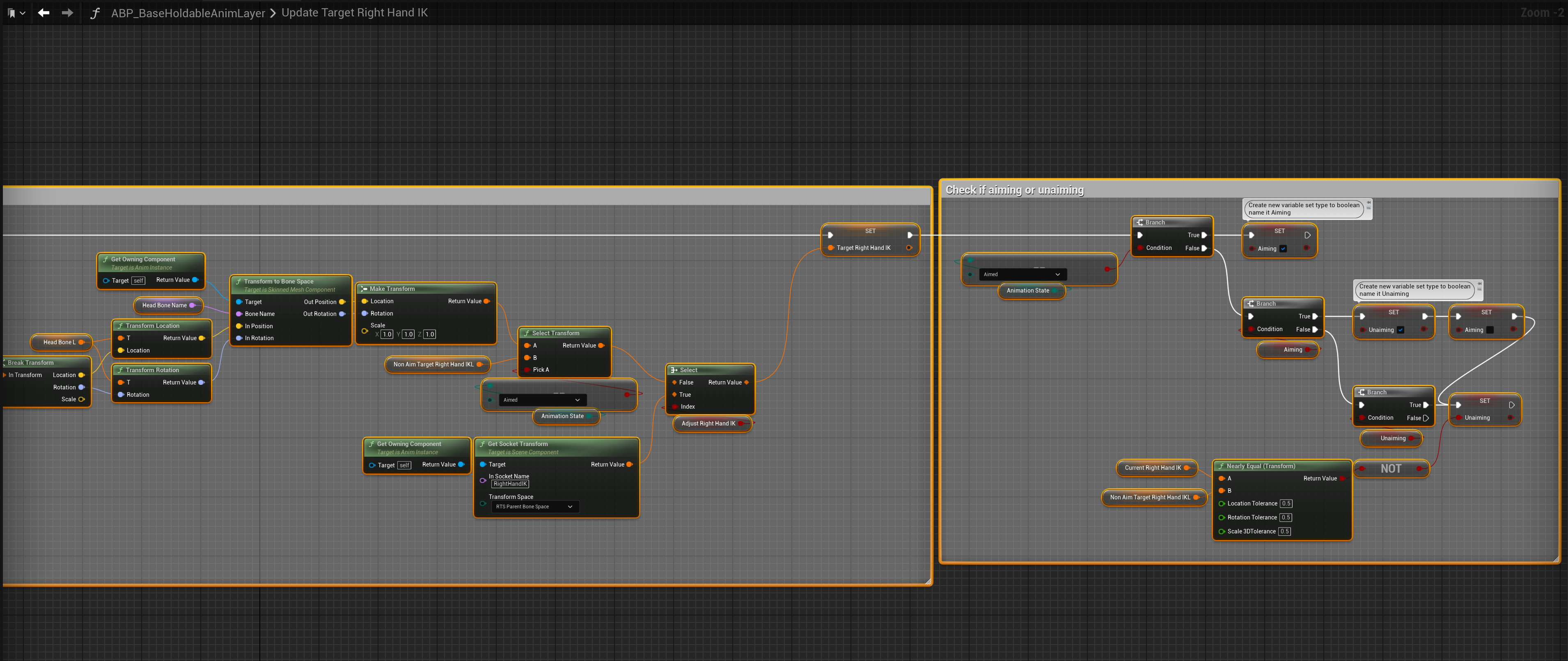Click the navigate back arrow
1568x661 pixels.
pos(43,13)
